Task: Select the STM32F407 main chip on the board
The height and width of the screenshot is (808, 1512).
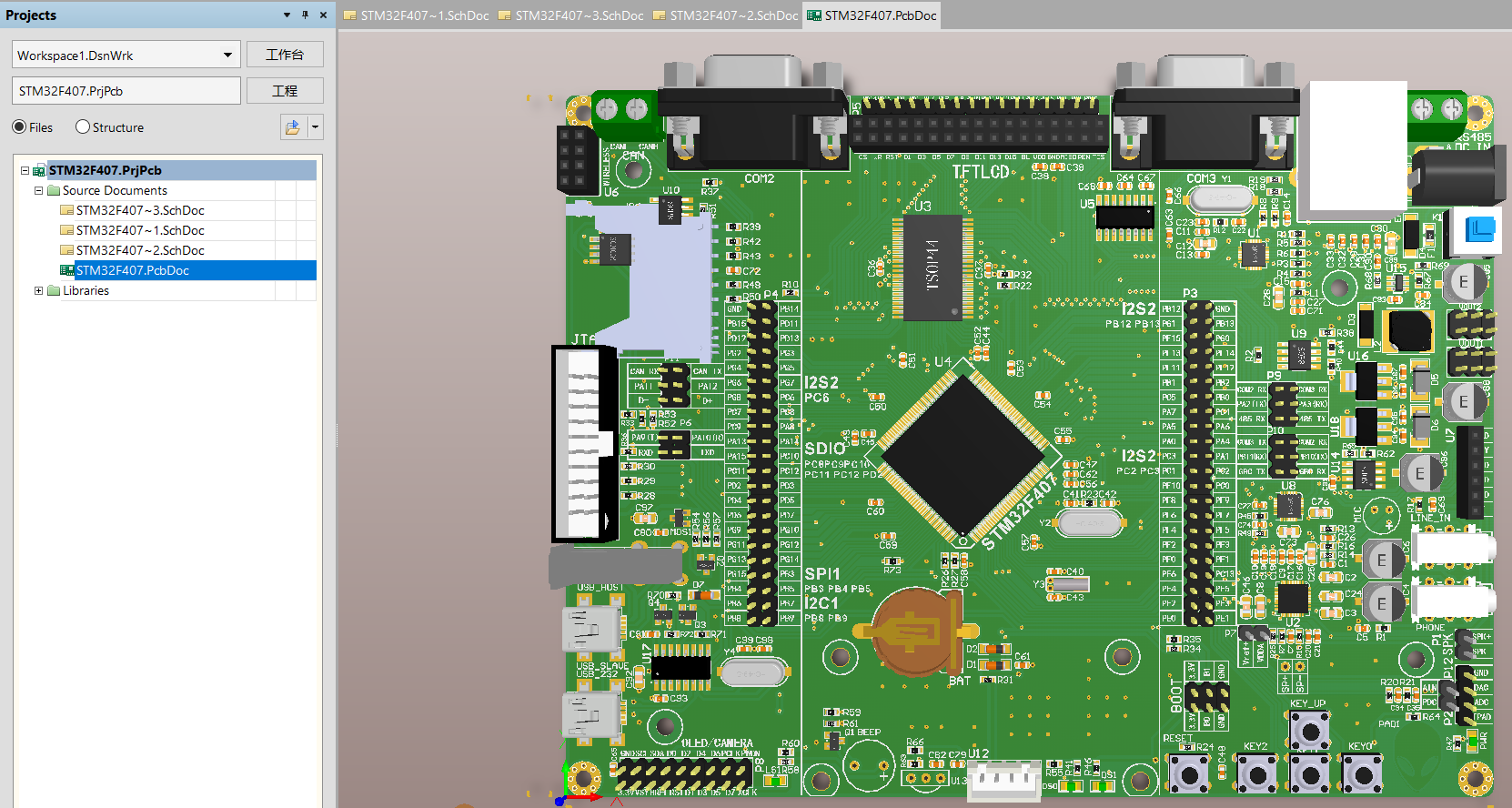Action: [x=964, y=455]
